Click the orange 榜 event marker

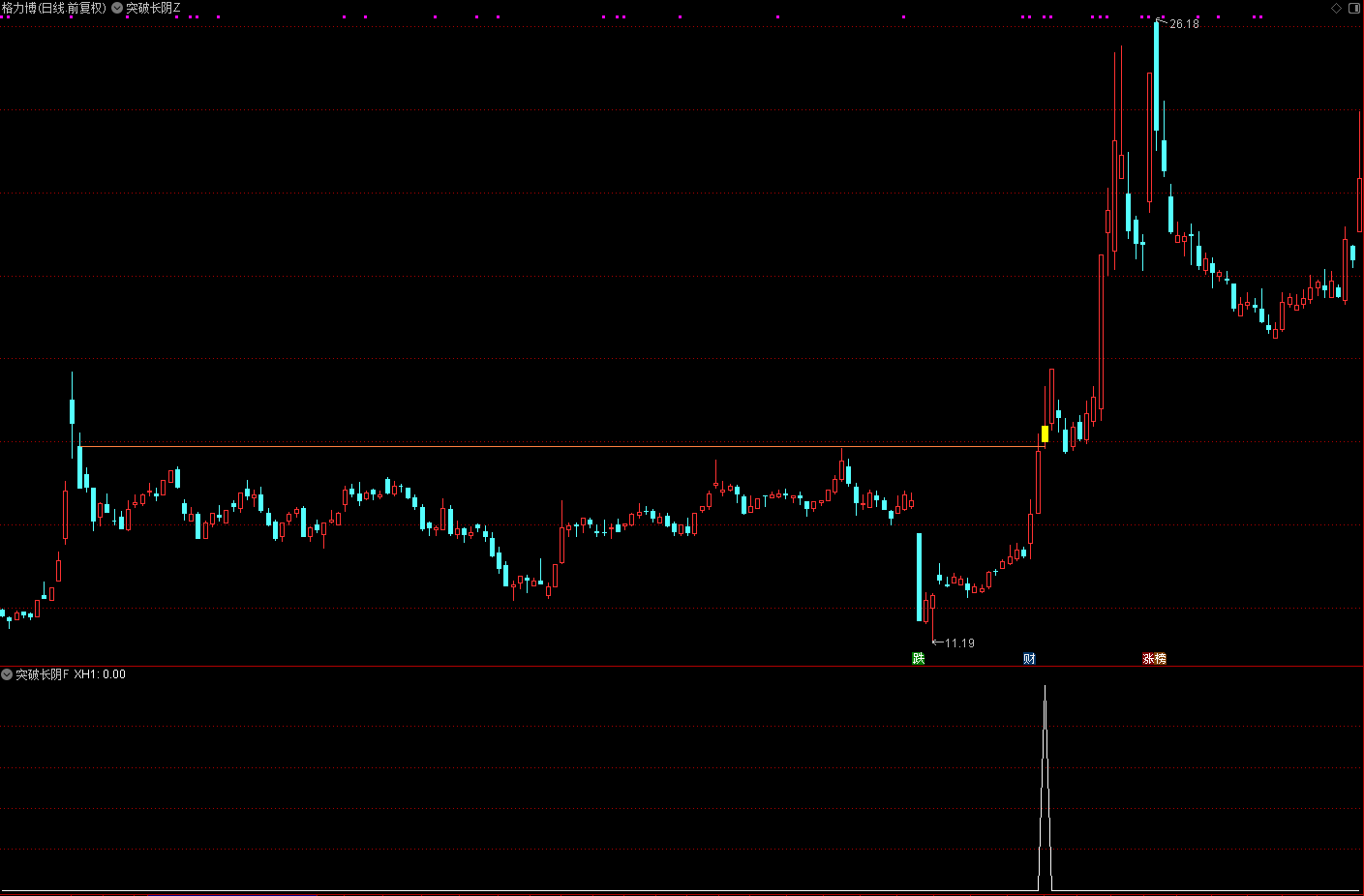point(1161,659)
